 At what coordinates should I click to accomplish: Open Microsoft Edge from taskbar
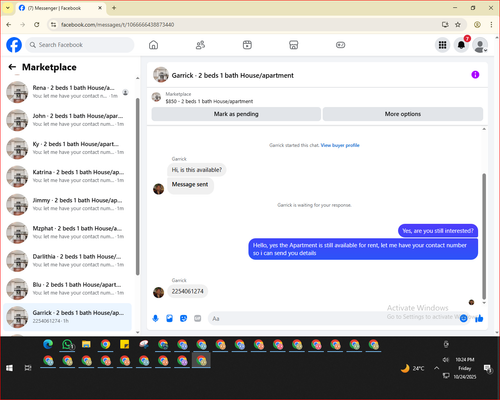[x=48, y=344]
